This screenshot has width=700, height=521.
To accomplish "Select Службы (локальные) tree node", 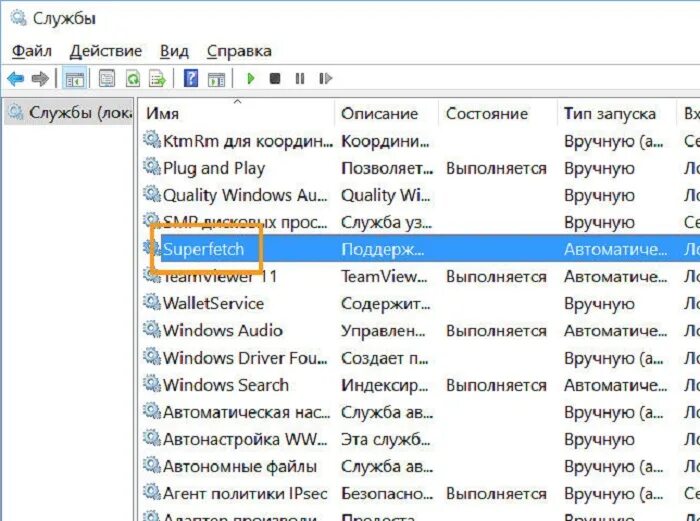I will pos(69,113).
